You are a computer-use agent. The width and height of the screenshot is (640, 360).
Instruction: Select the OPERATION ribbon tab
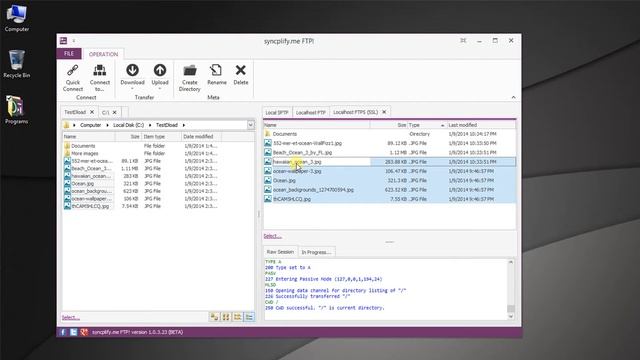pos(103,54)
